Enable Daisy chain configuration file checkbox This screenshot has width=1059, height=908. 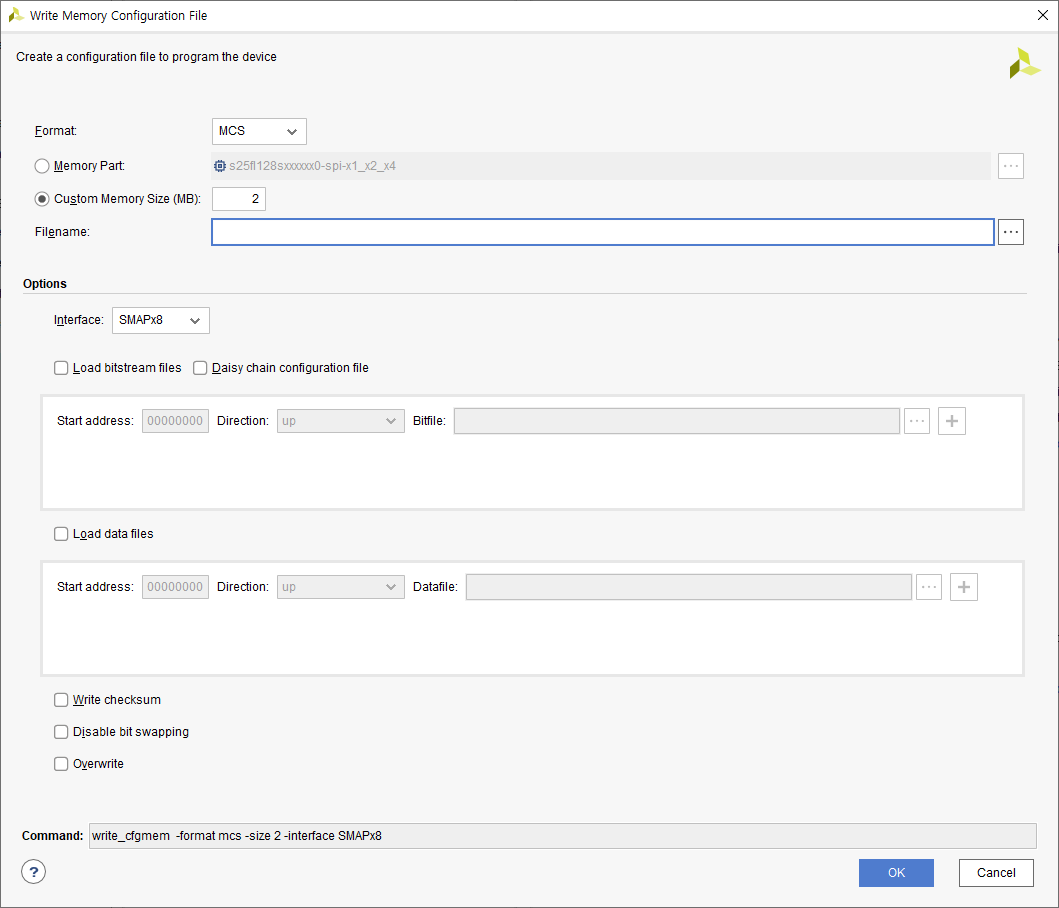click(200, 368)
